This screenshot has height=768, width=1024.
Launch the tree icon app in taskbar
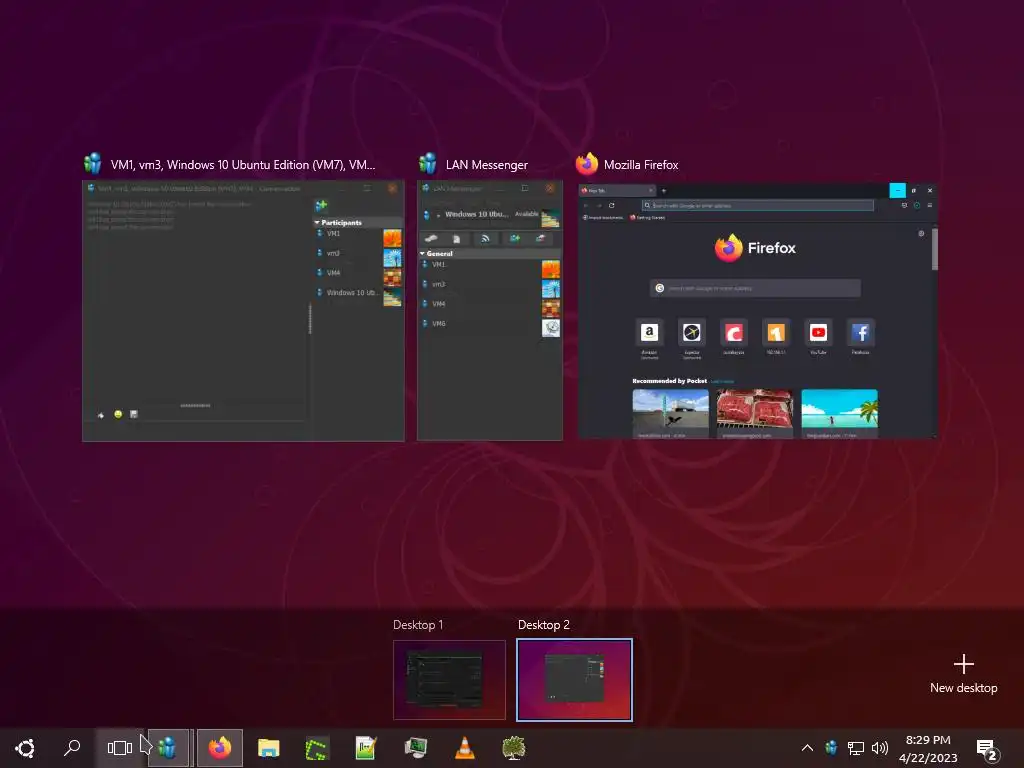point(513,748)
